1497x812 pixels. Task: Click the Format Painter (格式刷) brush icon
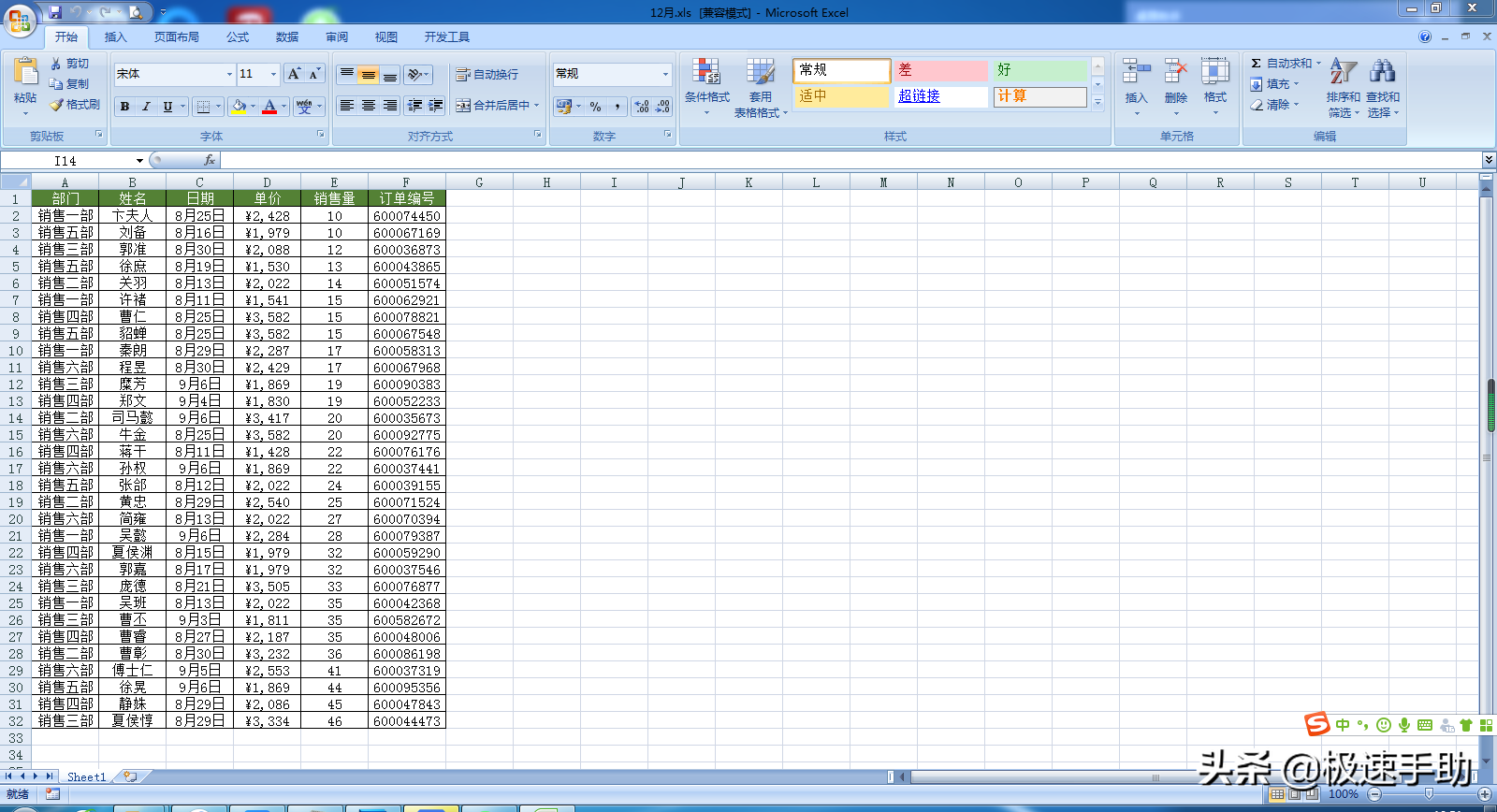(x=57, y=105)
